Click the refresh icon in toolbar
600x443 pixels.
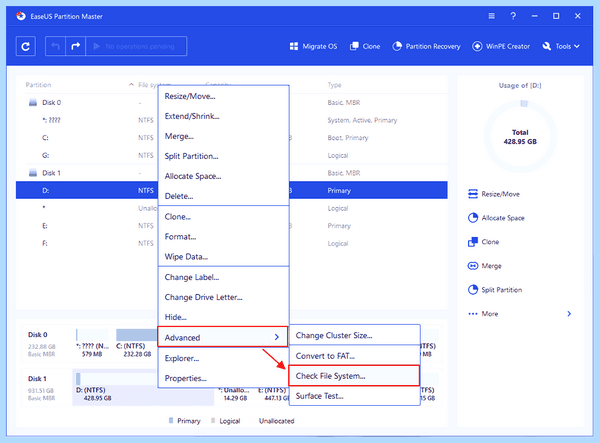click(26, 46)
